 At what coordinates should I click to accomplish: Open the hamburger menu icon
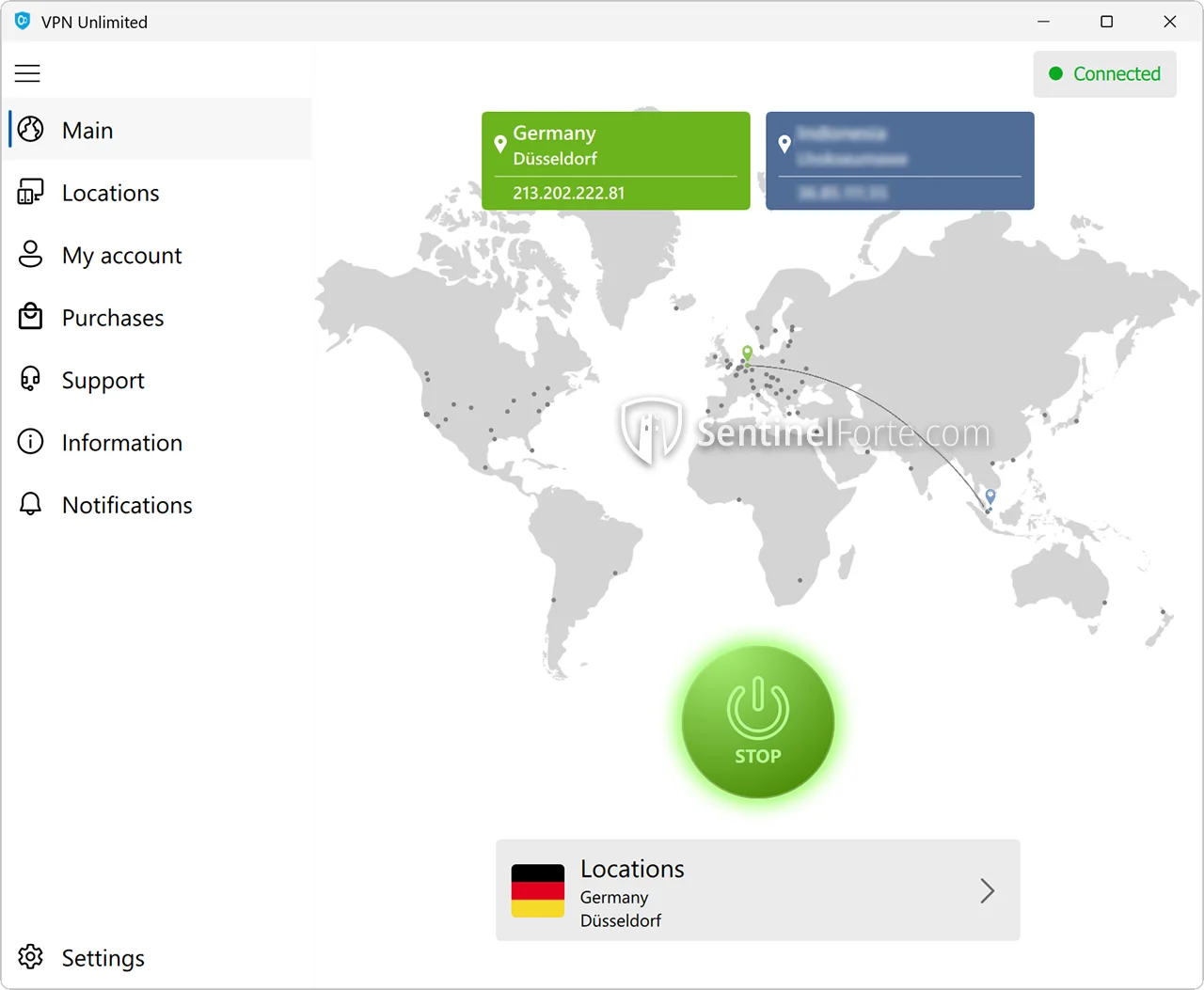coord(27,73)
